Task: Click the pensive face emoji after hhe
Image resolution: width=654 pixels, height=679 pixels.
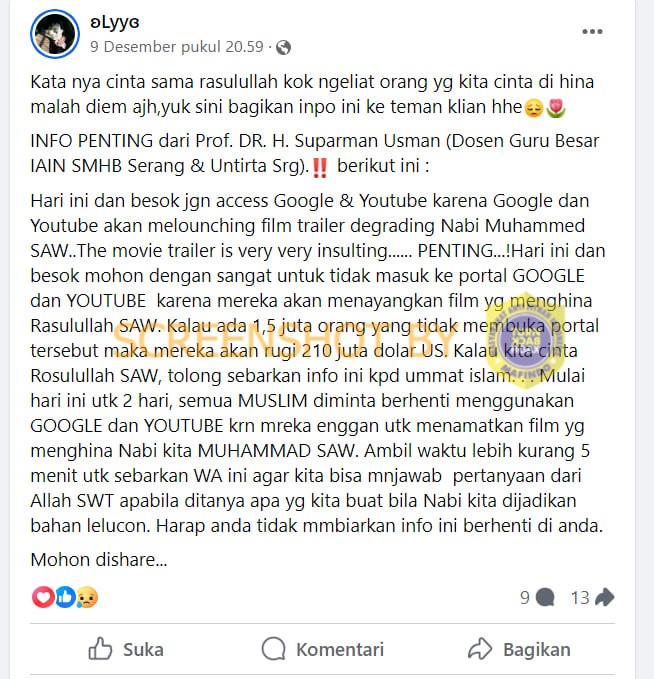Action: [534, 108]
